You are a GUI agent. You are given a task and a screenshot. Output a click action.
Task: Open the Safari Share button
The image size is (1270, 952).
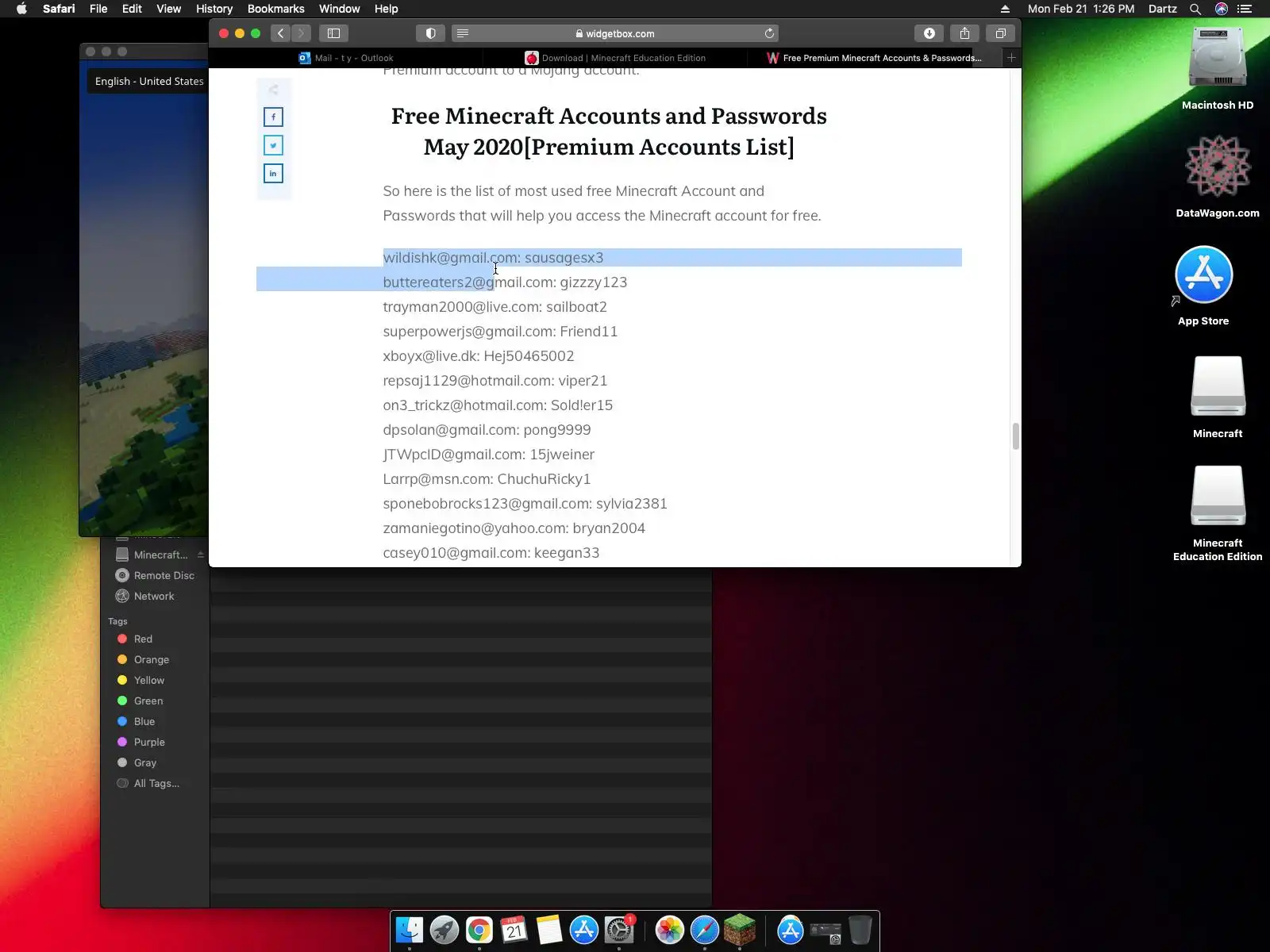click(965, 33)
